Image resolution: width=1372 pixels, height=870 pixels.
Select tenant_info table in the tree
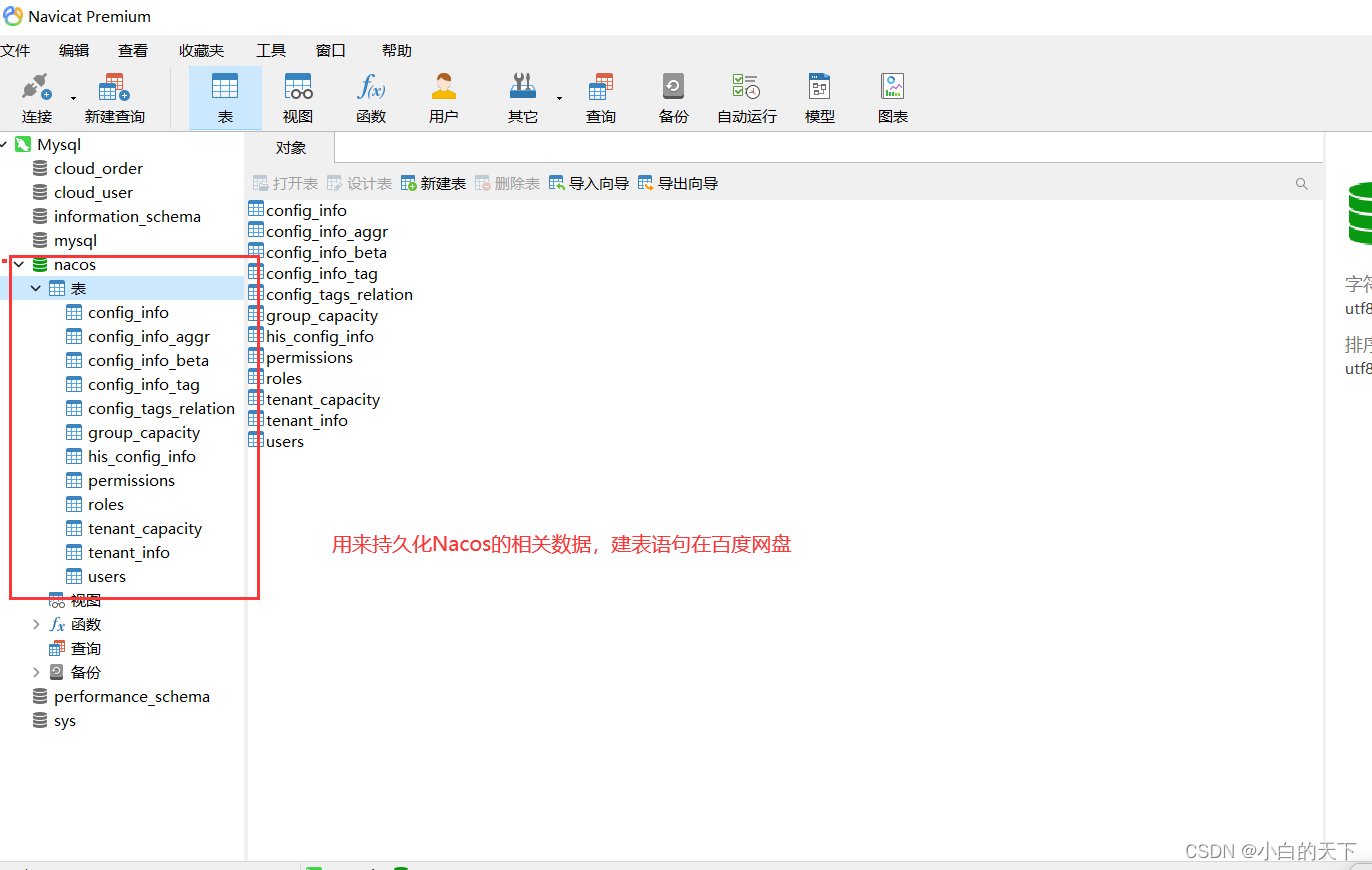pyautogui.click(x=129, y=553)
